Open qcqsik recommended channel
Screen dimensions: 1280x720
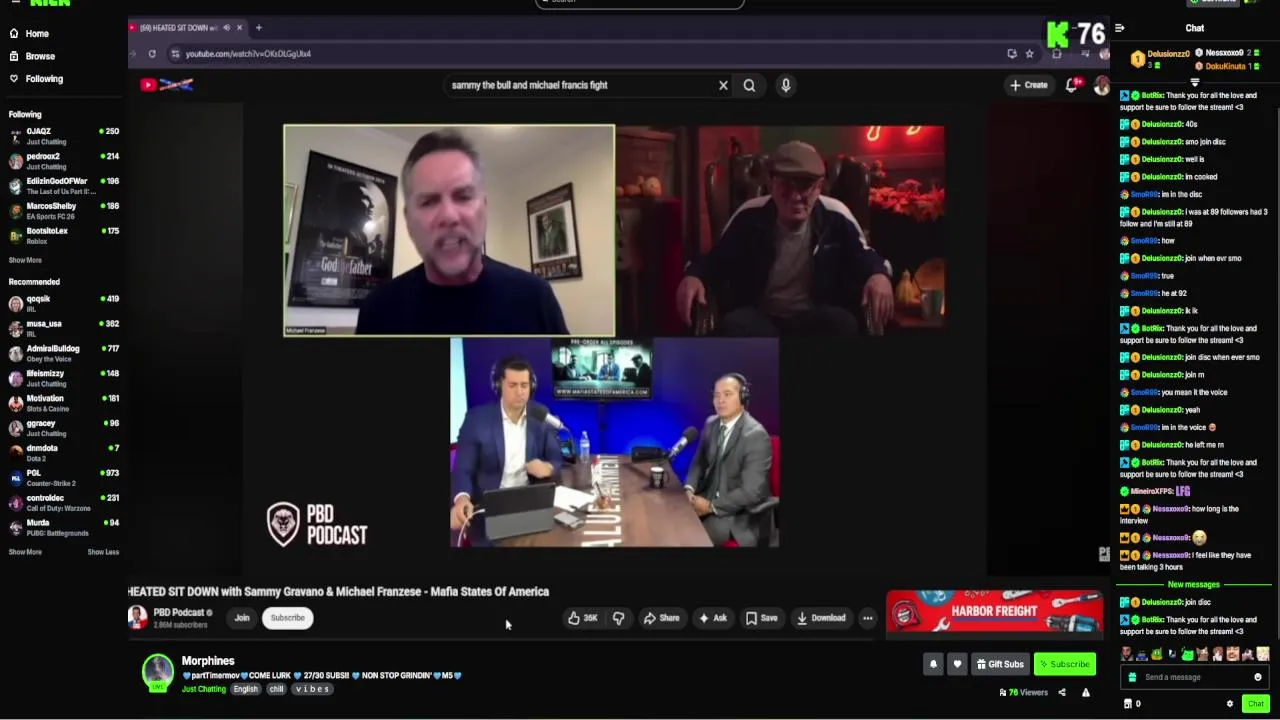pos(62,303)
